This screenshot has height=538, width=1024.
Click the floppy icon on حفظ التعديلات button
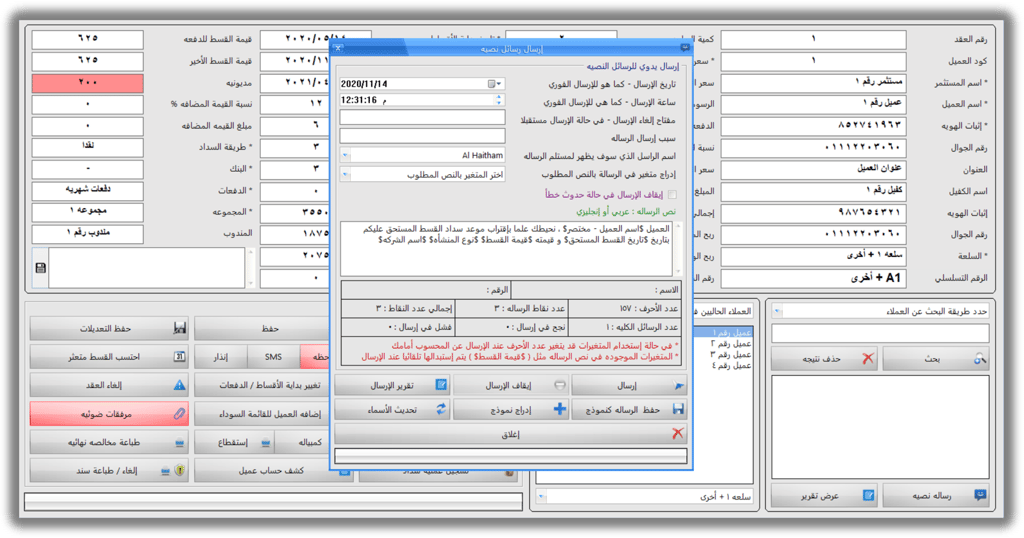click(180, 328)
